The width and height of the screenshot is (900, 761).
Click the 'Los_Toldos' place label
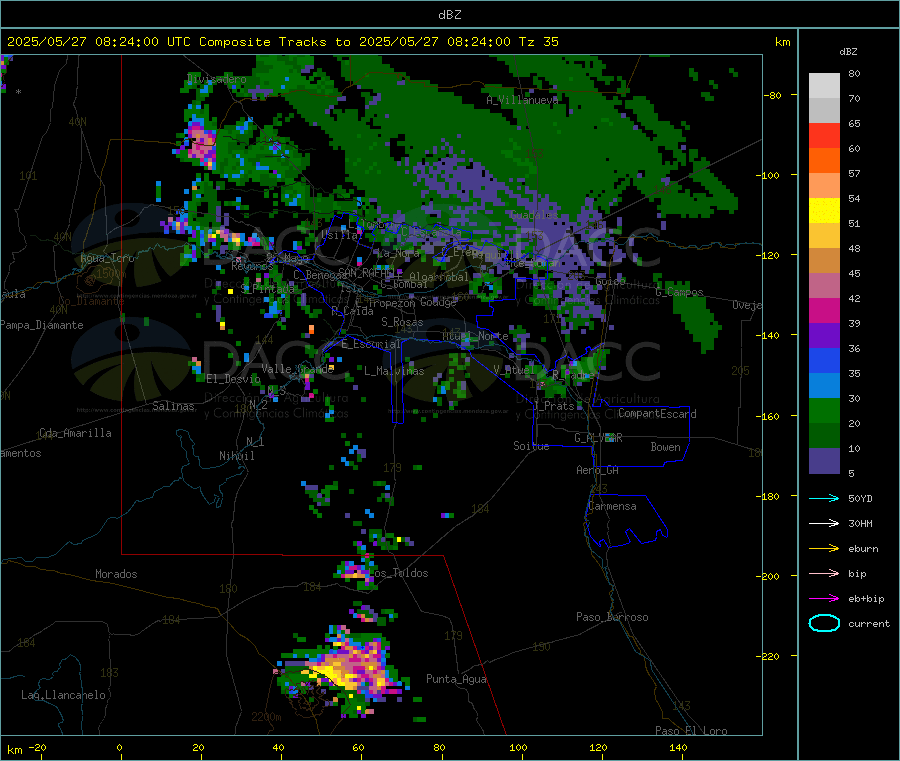click(398, 573)
